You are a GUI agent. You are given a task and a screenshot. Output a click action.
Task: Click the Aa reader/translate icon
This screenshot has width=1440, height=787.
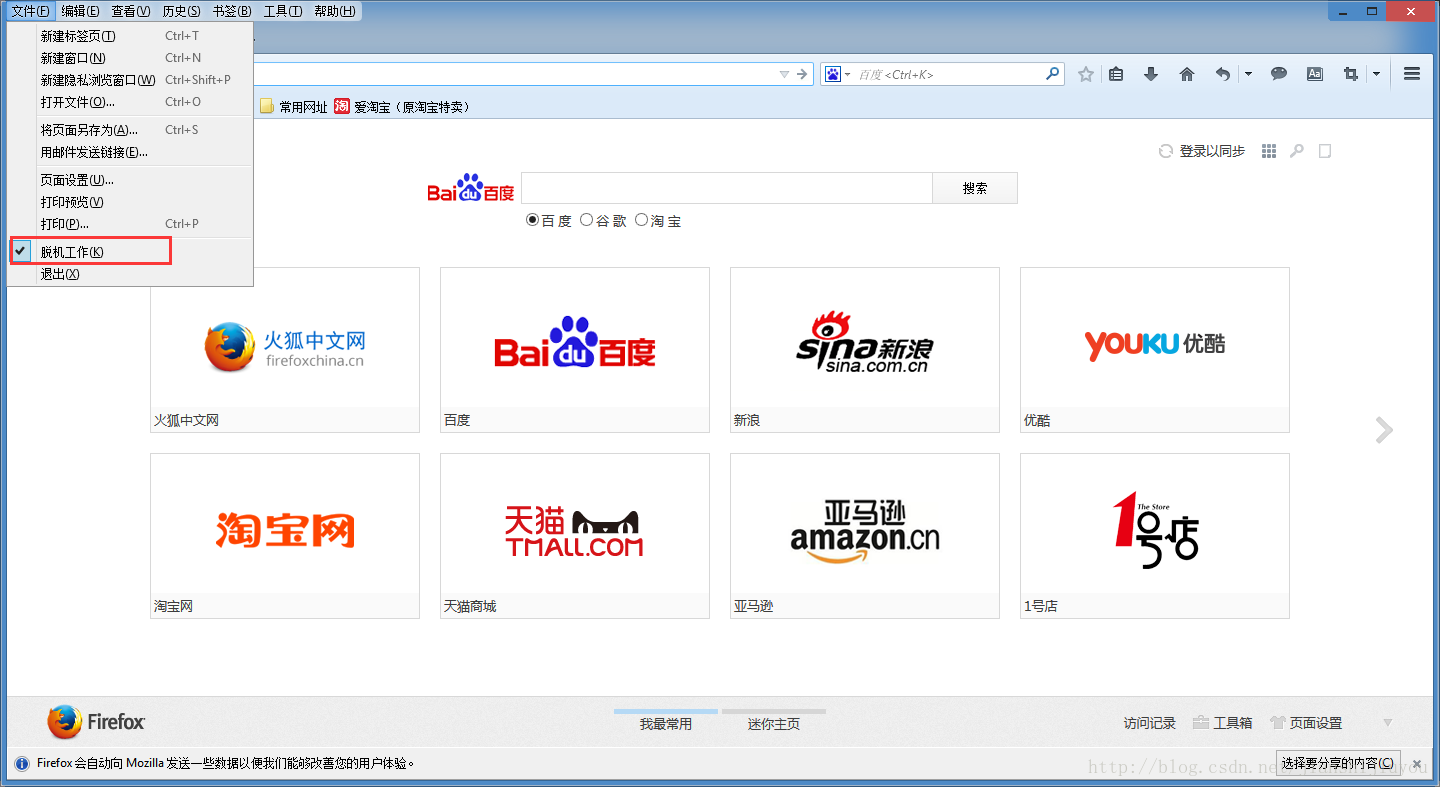(1315, 74)
